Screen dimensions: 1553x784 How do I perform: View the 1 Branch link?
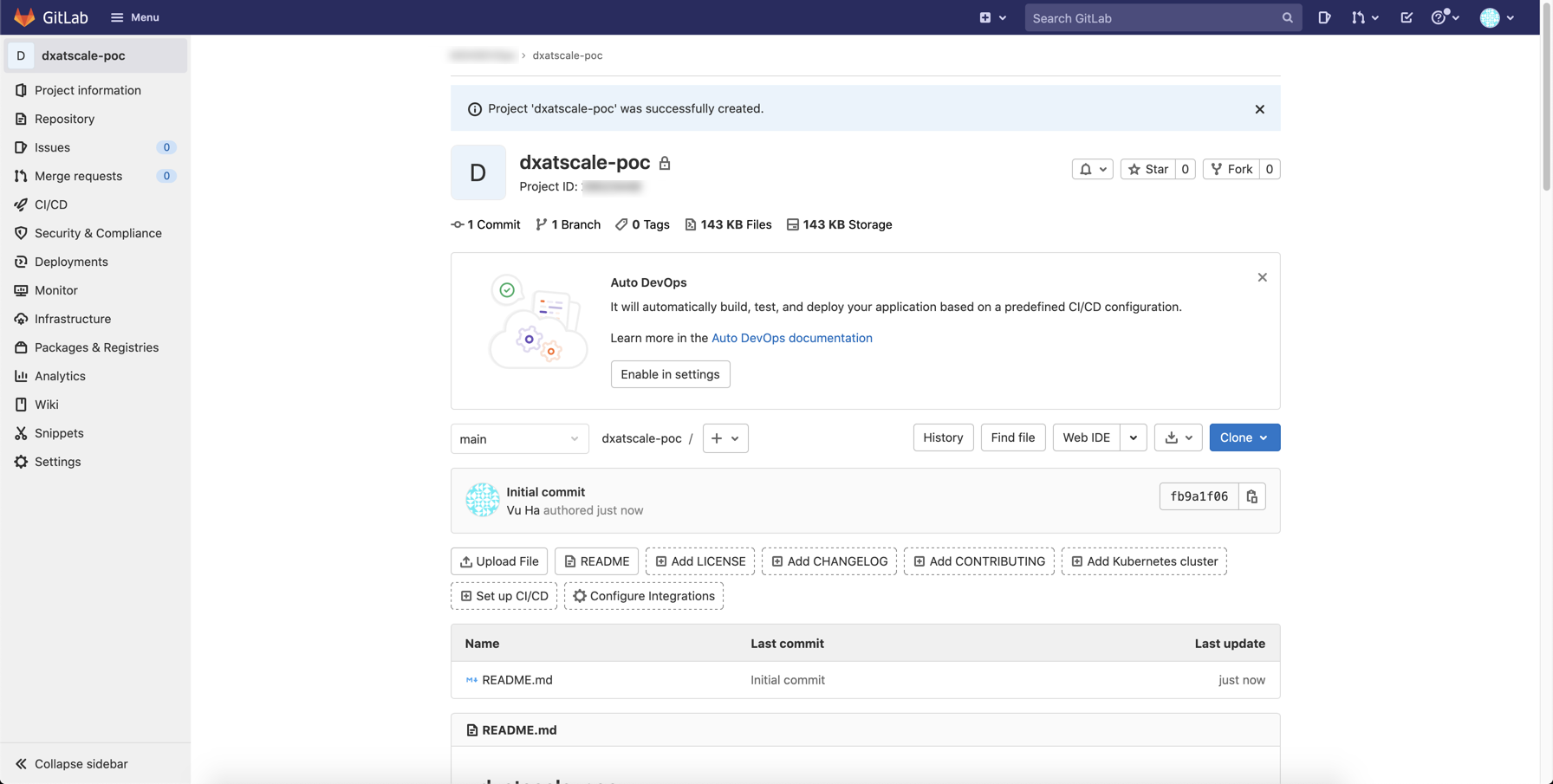point(569,224)
